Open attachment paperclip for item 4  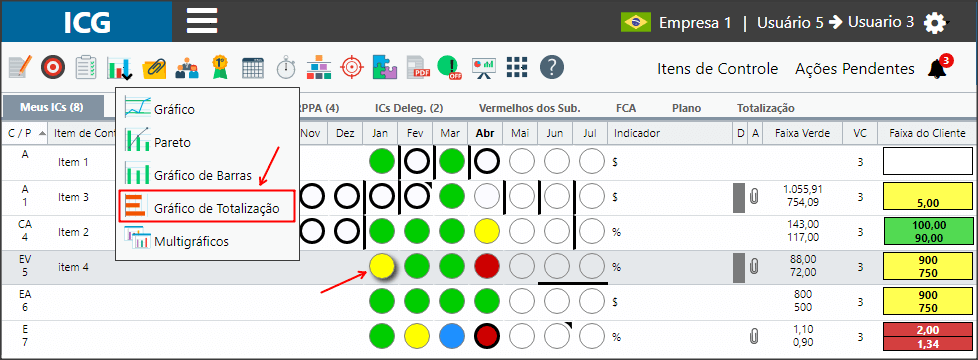click(x=754, y=267)
